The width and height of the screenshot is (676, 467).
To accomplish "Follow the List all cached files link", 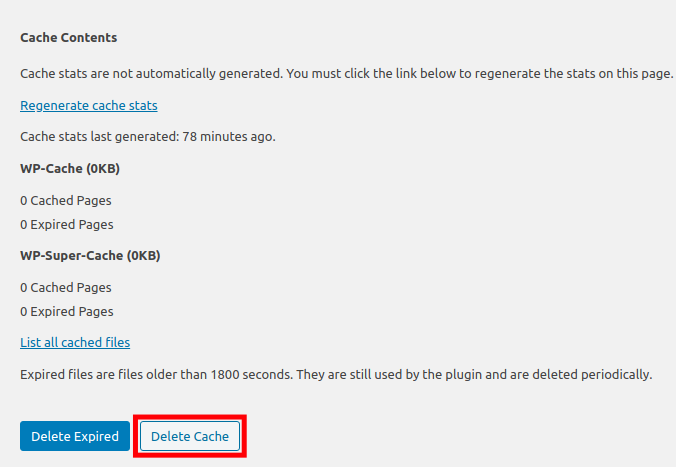I will (x=75, y=342).
